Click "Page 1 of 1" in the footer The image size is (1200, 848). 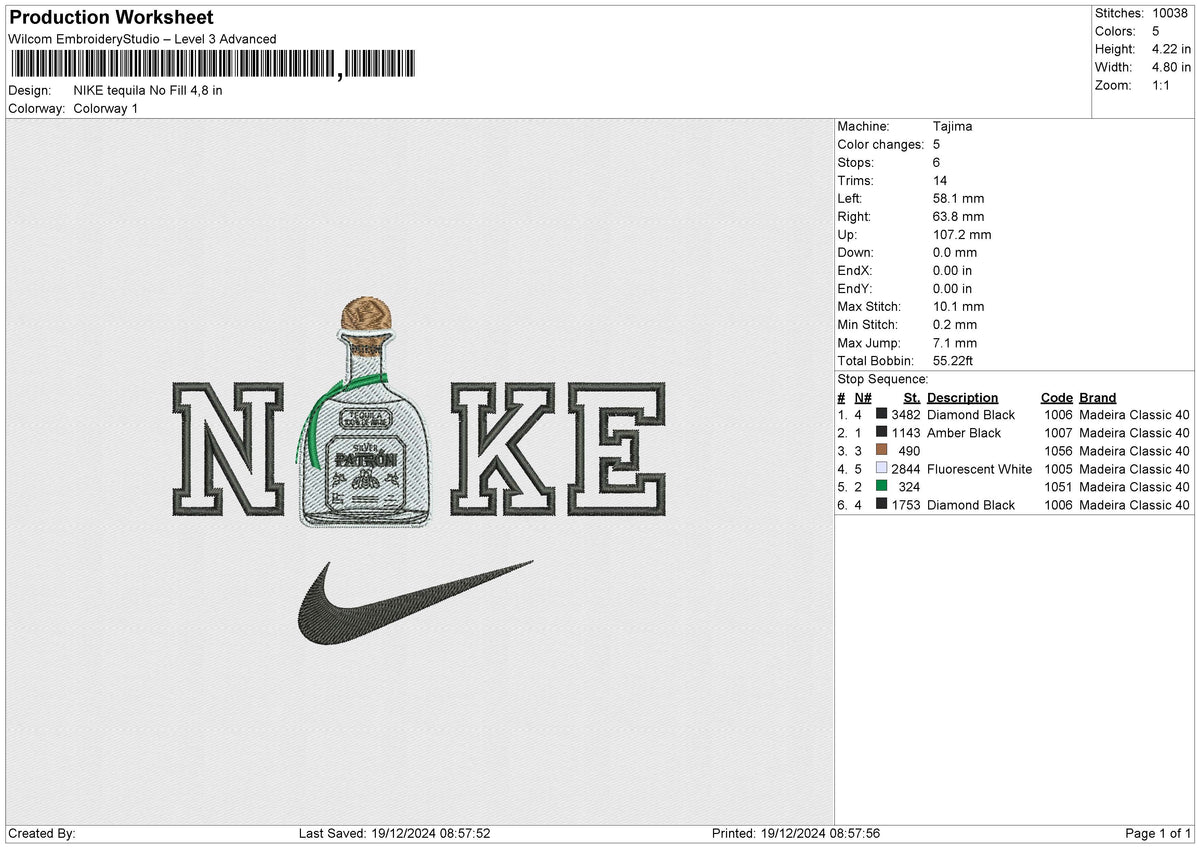tap(1158, 833)
